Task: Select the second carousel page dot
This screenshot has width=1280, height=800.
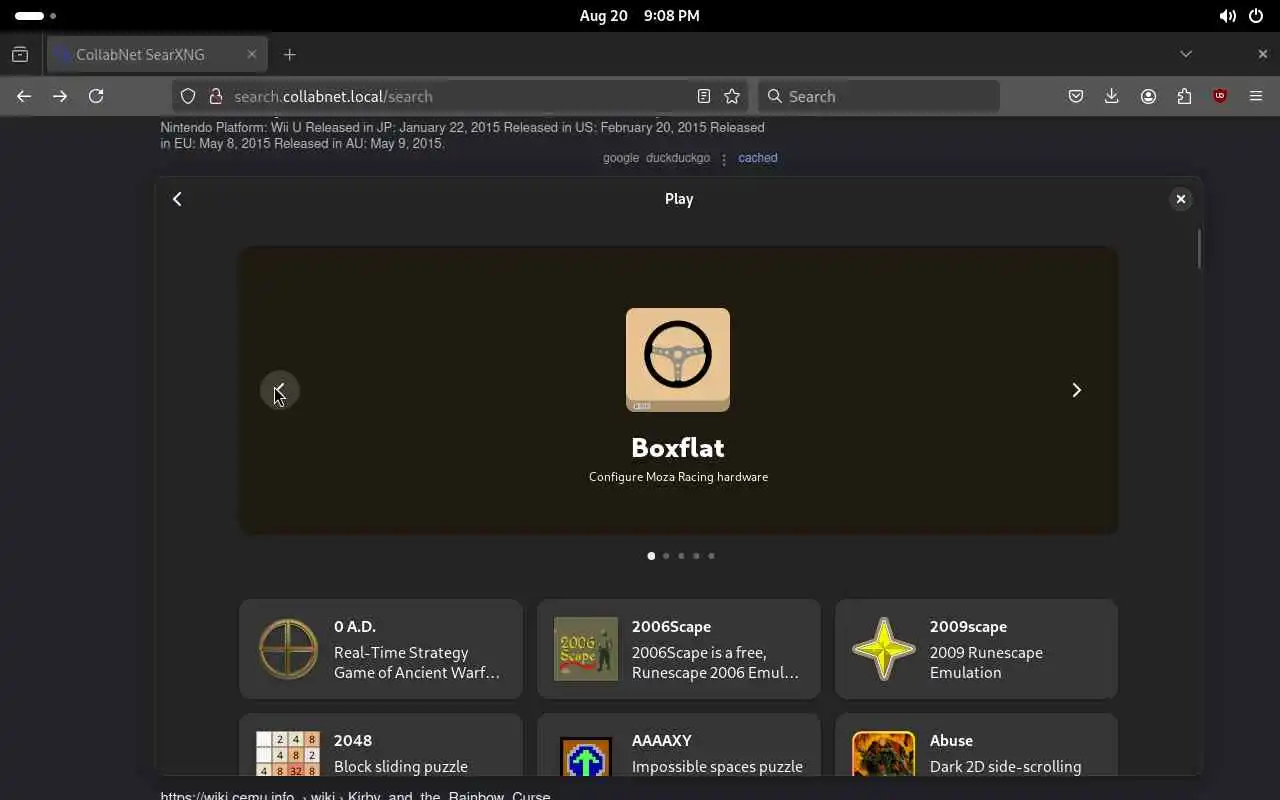Action: [666, 556]
